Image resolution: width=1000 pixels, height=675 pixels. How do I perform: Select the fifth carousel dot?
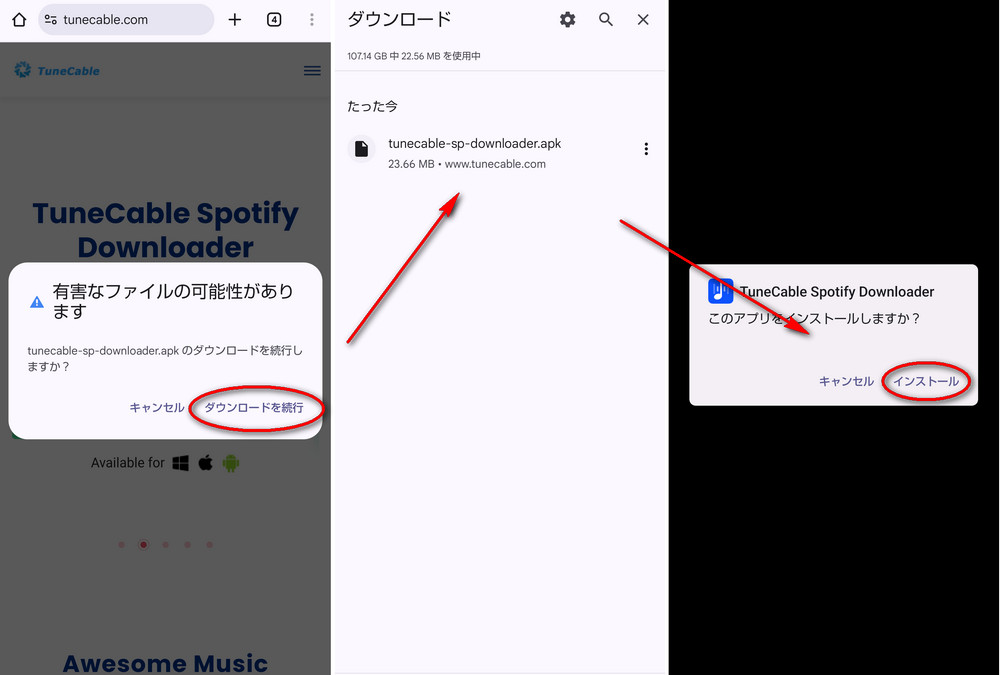(209, 545)
